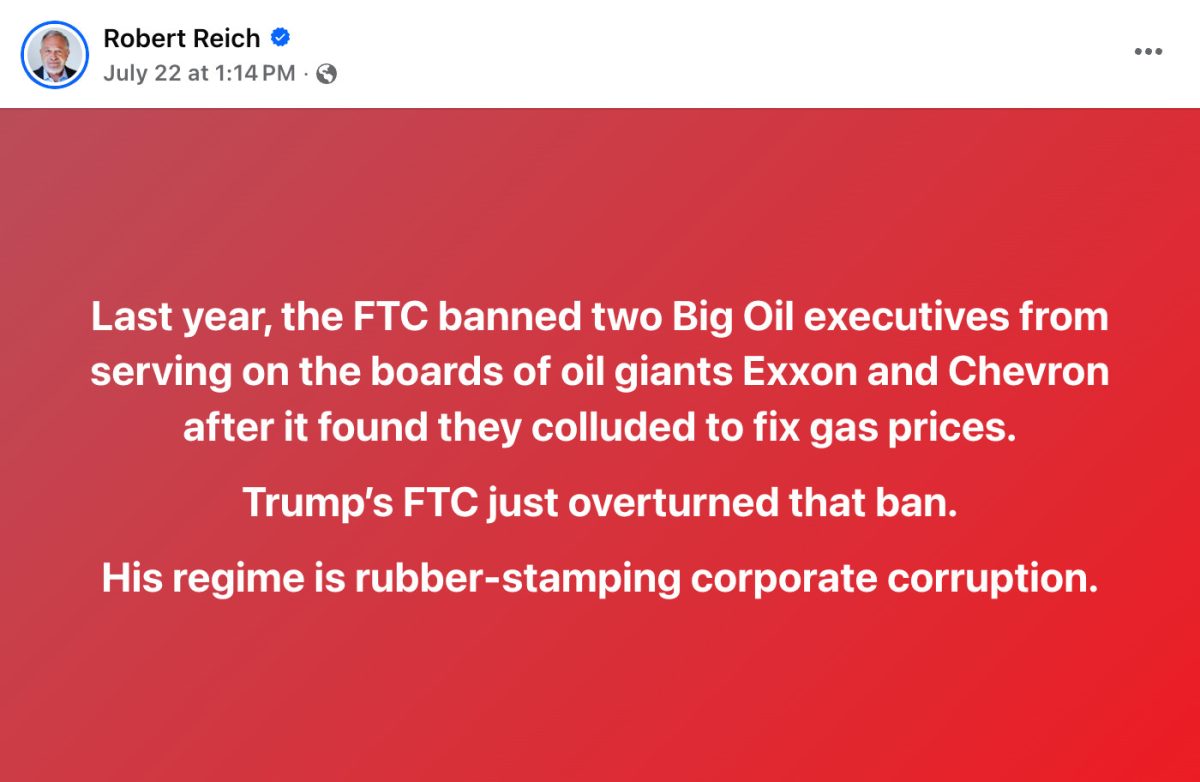Image resolution: width=1200 pixels, height=782 pixels.
Task: Open the three-dot post options menu
Action: coord(1147,51)
